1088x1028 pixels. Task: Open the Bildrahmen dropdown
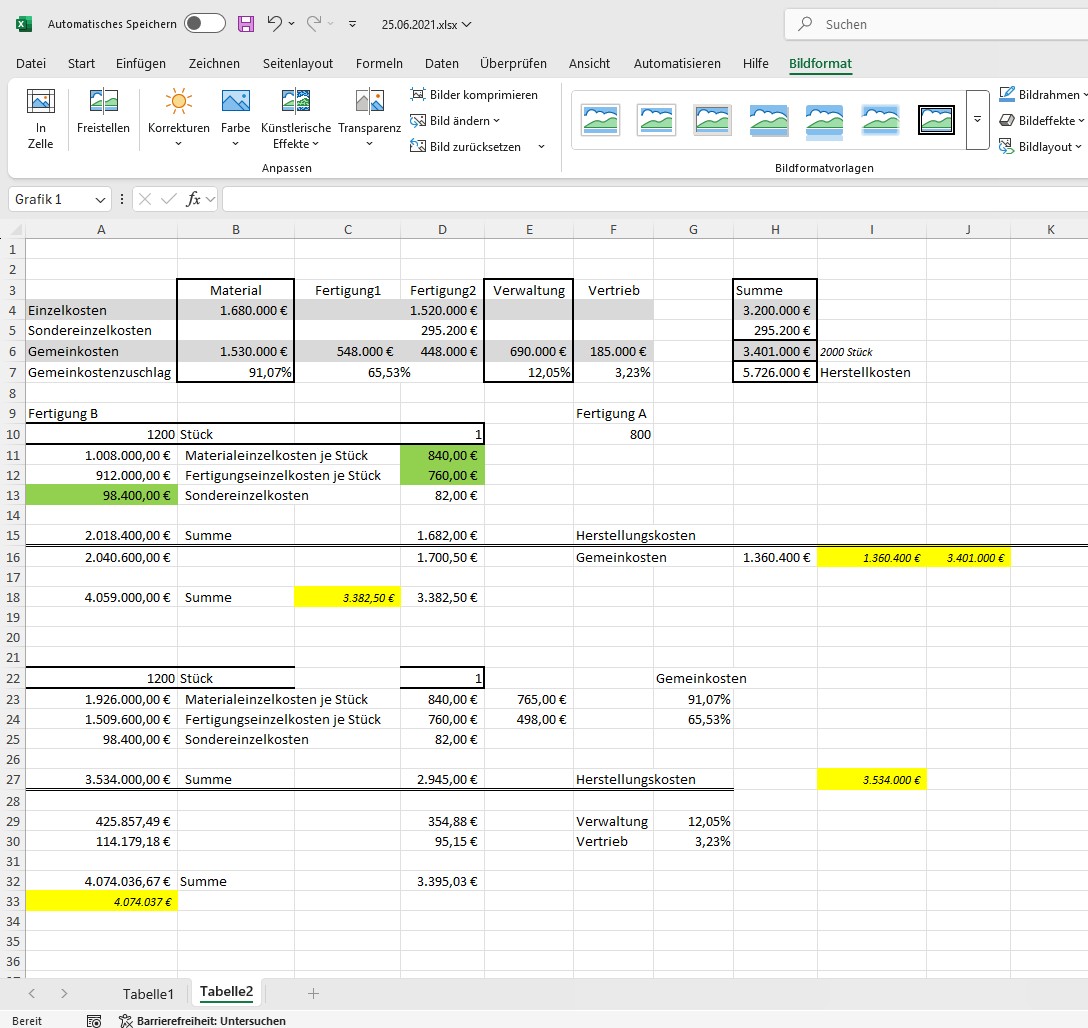pyautogui.click(x=1048, y=95)
